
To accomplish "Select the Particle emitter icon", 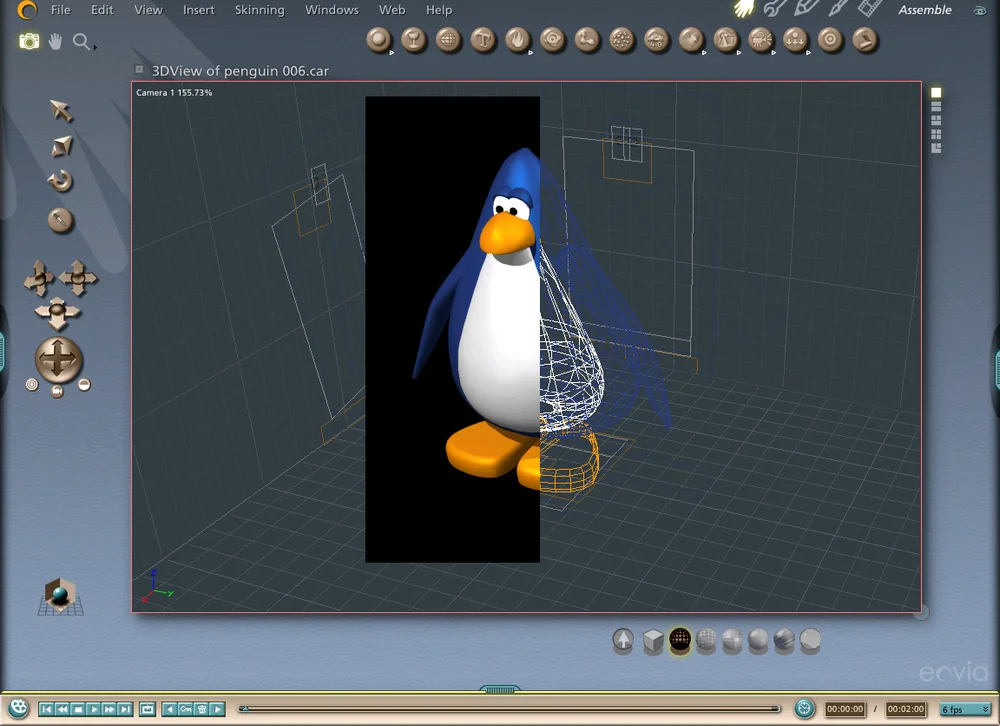I will point(622,40).
